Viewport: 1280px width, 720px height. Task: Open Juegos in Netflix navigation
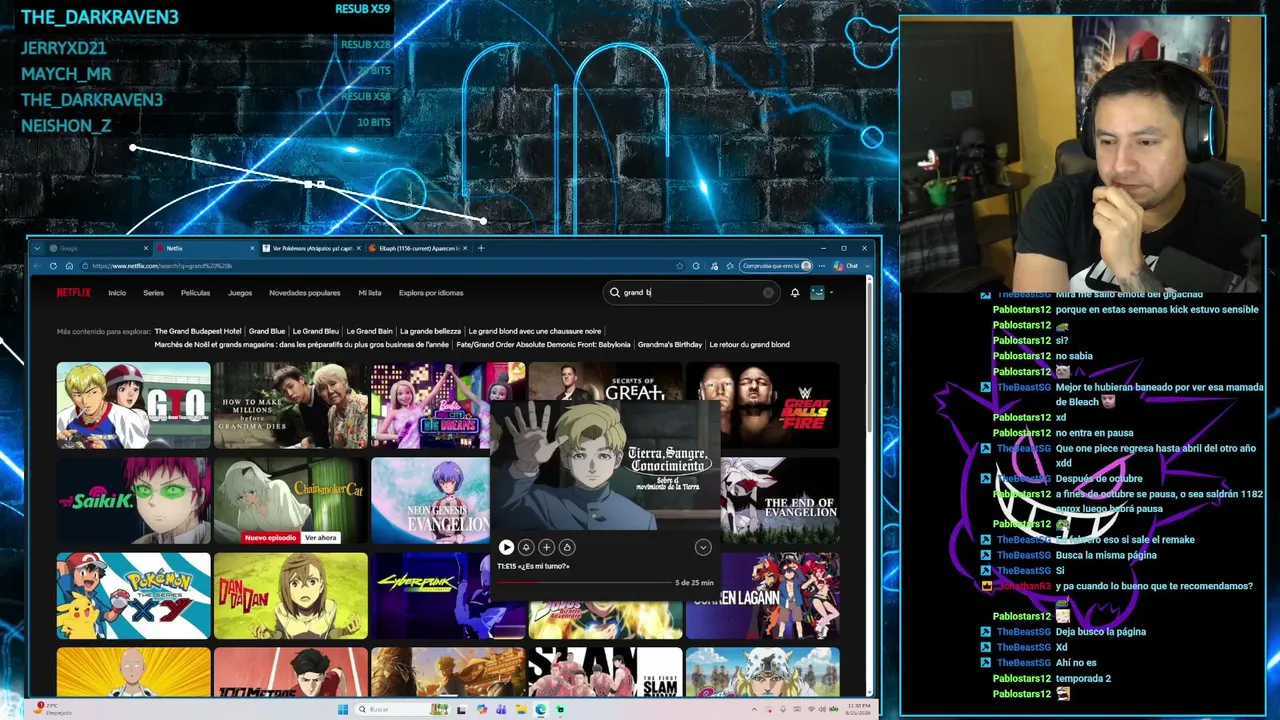tap(240, 293)
